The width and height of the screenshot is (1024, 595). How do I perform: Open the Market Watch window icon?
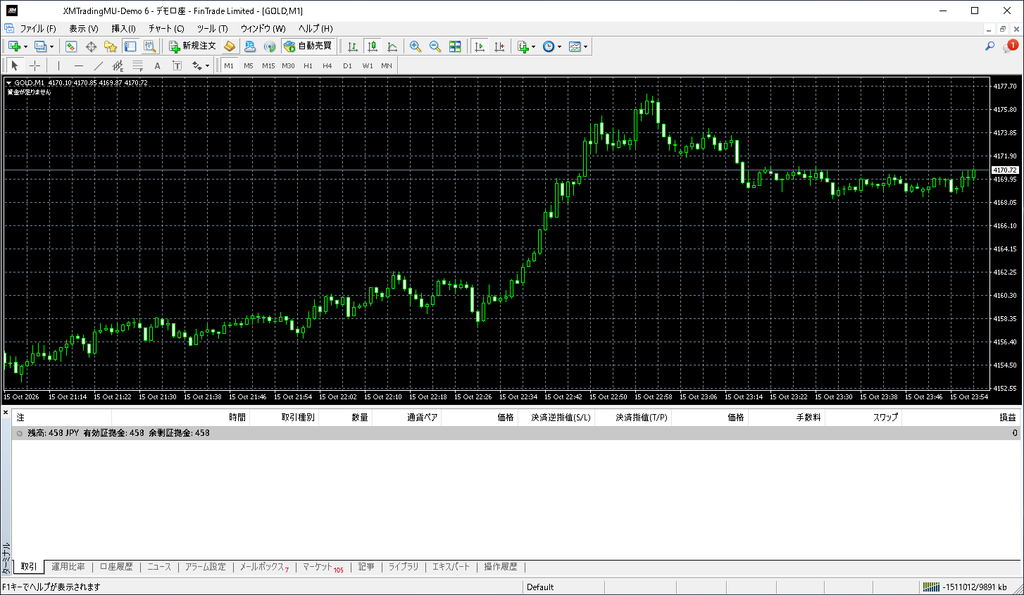(71, 46)
